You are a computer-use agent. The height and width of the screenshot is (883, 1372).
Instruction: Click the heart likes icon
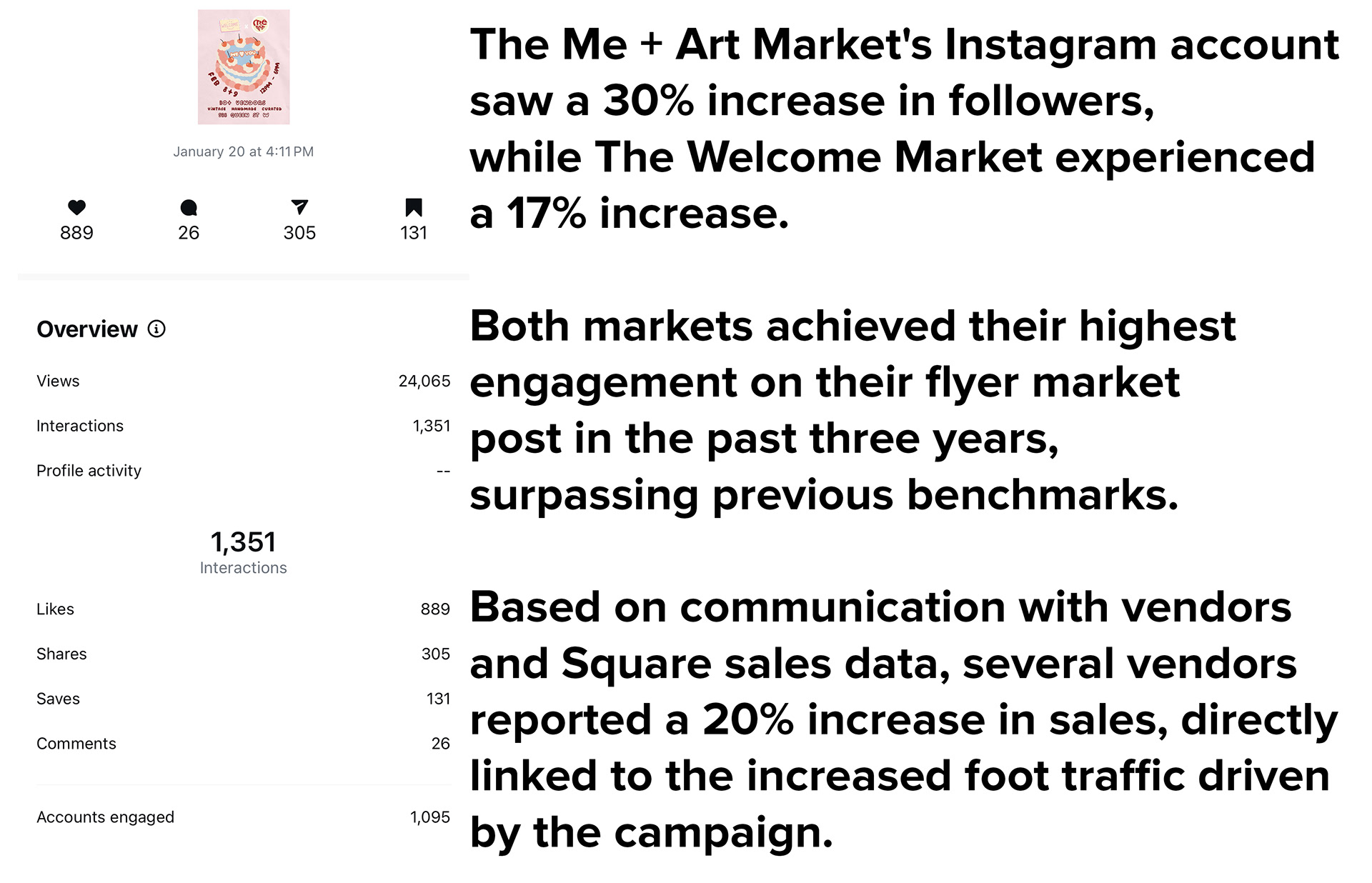coord(76,207)
